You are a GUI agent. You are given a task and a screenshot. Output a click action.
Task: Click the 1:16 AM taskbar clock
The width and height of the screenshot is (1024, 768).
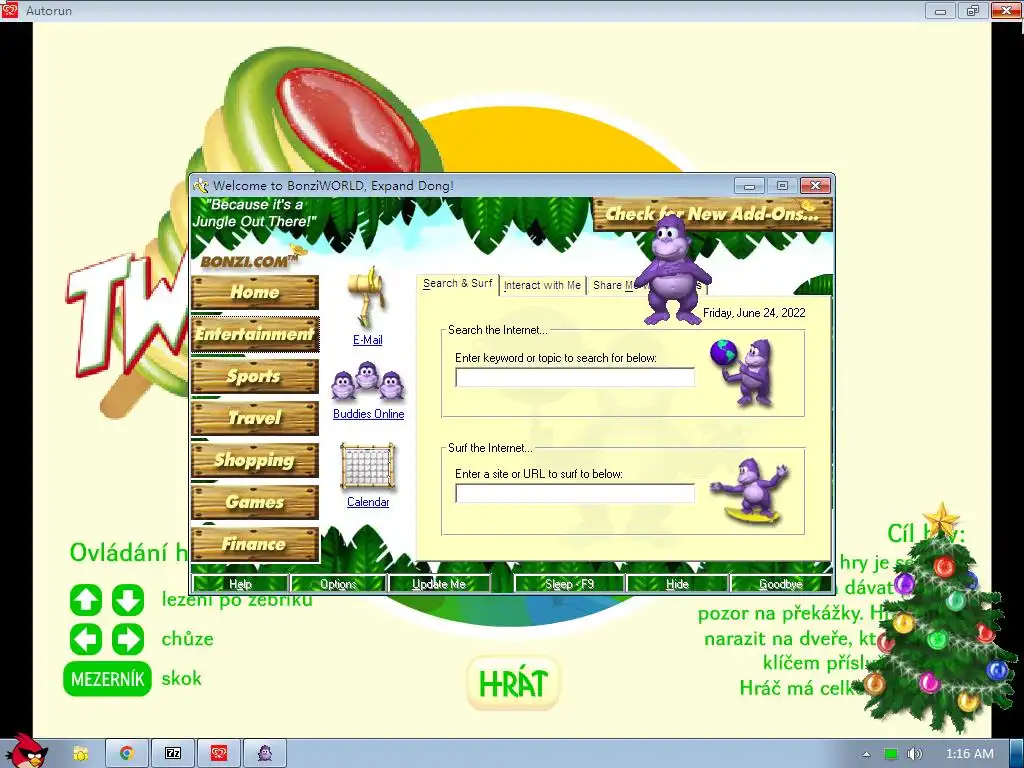[970, 754]
